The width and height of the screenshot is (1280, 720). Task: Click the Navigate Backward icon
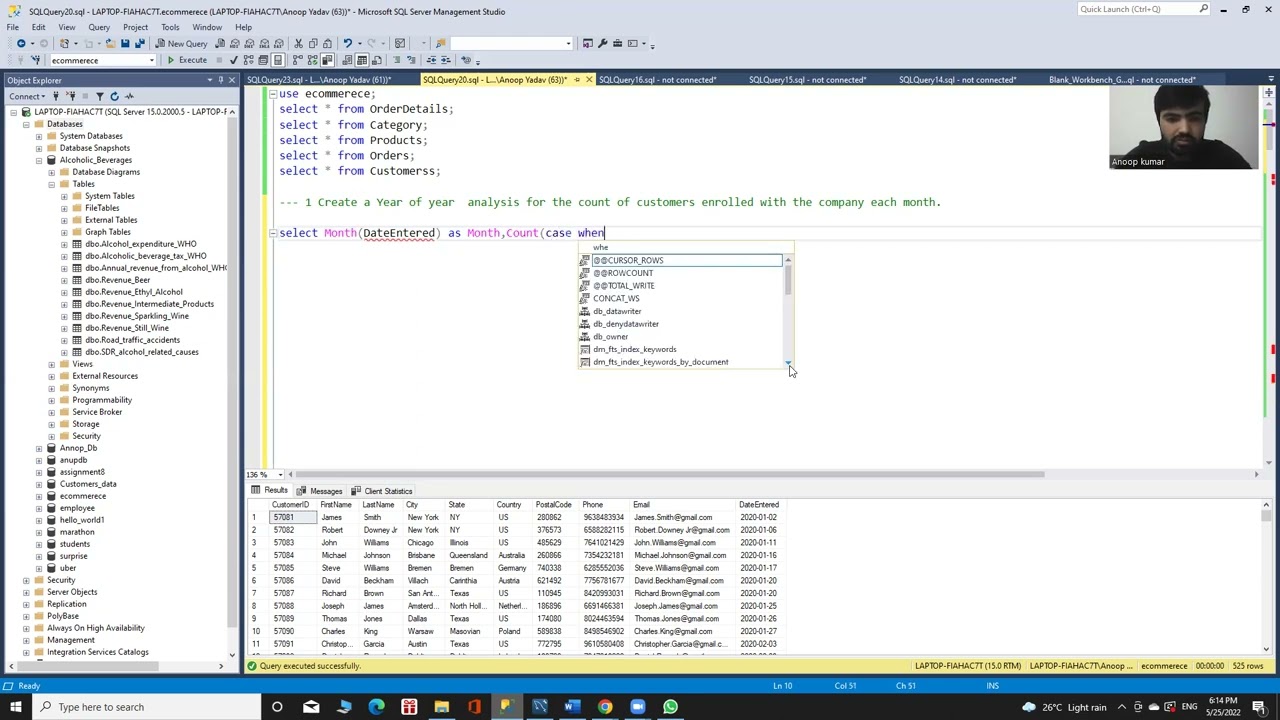point(21,43)
